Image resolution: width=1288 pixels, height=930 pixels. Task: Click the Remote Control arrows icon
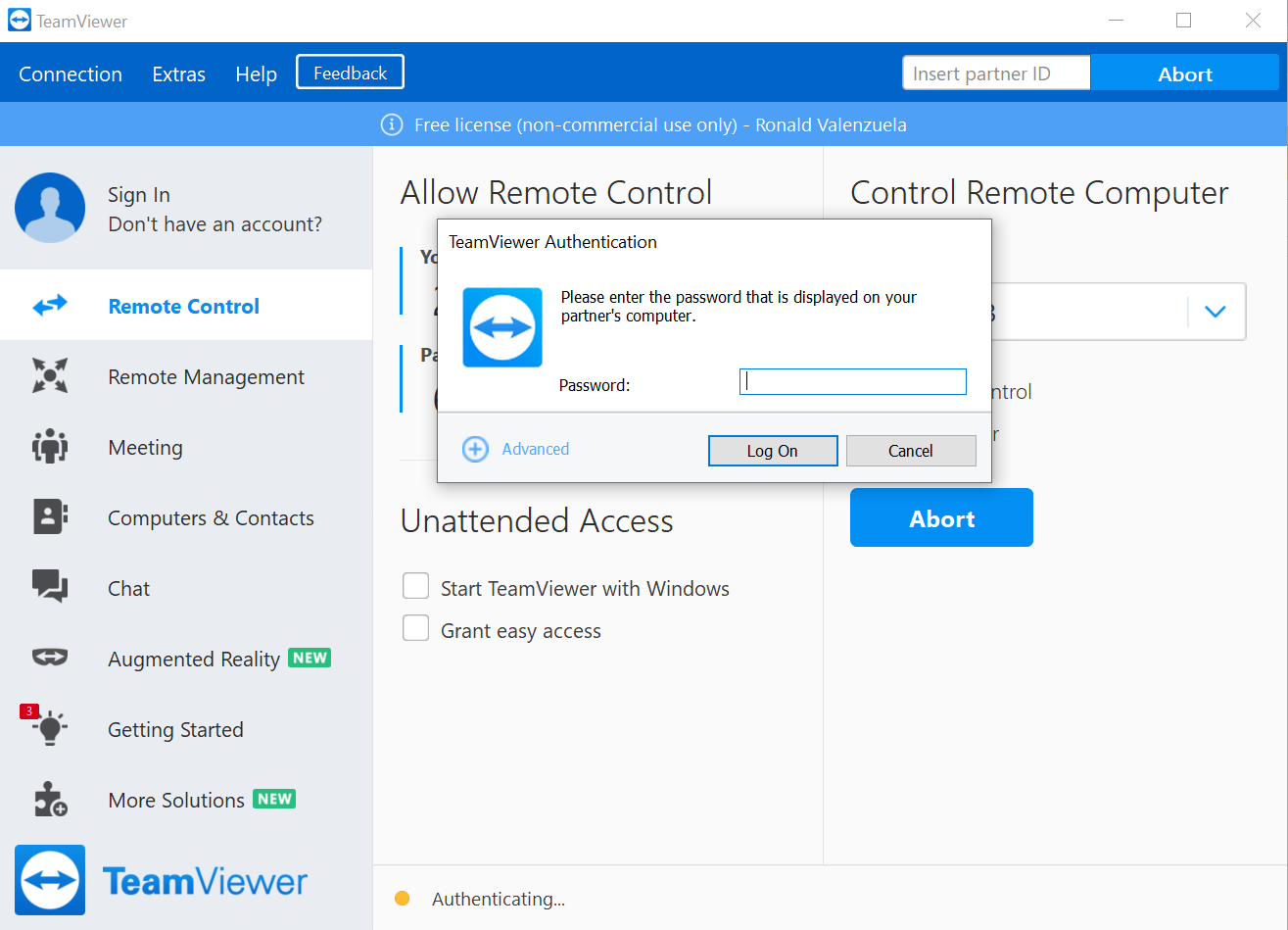pyautogui.click(x=50, y=306)
